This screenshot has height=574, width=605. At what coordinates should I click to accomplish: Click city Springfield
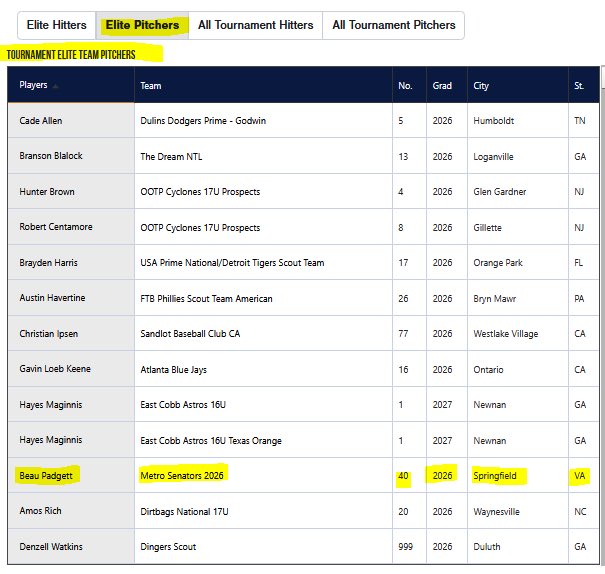[x=495, y=476]
